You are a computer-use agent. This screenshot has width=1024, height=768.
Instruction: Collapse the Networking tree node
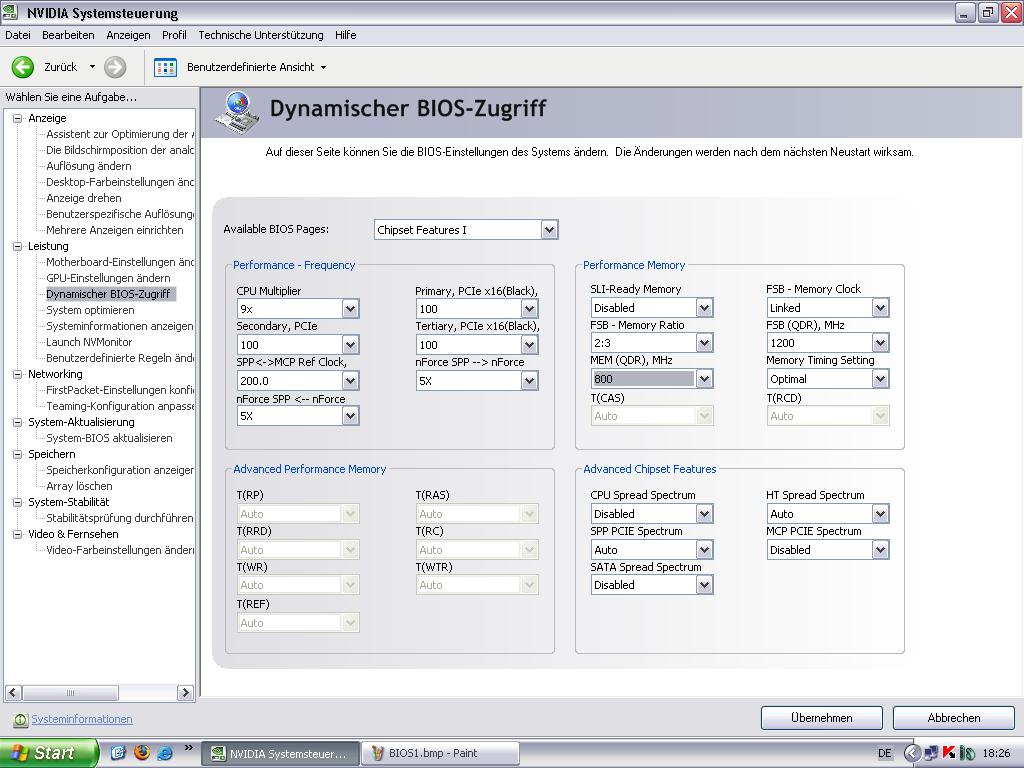click(18, 374)
